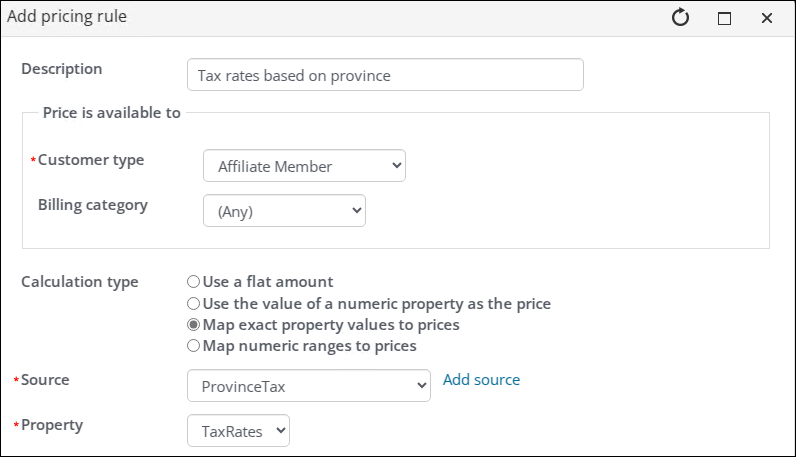
Task: Click the Add source link
Action: click(481, 380)
